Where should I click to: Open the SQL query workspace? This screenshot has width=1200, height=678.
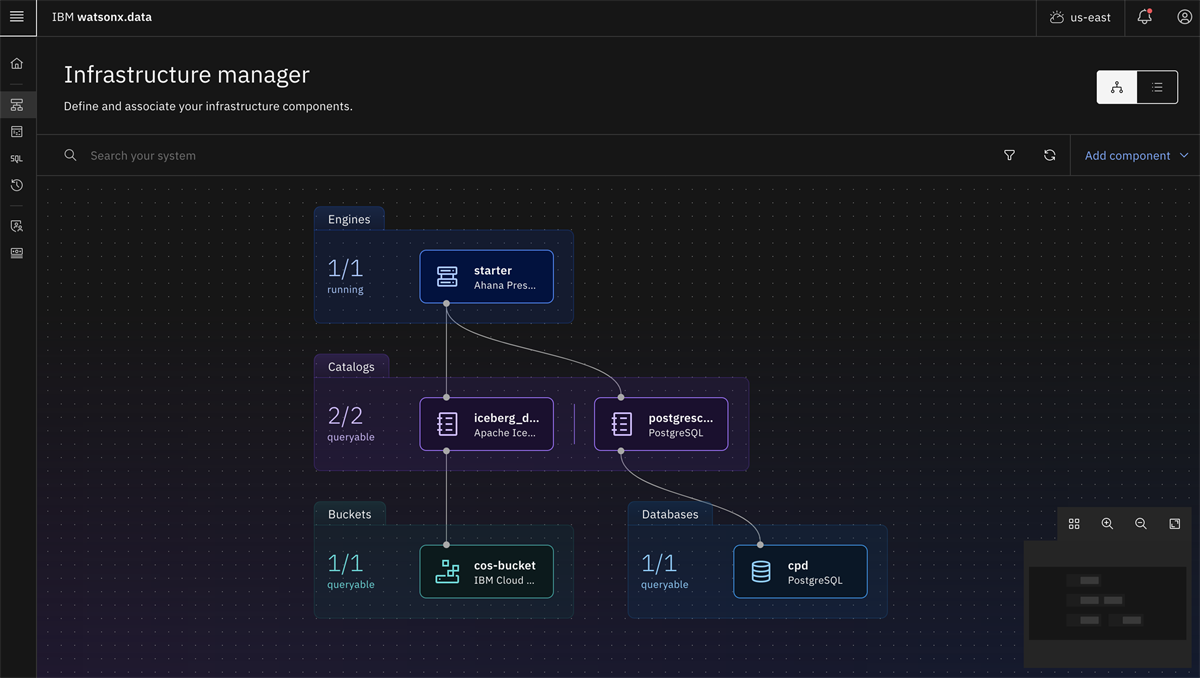pyautogui.click(x=17, y=158)
